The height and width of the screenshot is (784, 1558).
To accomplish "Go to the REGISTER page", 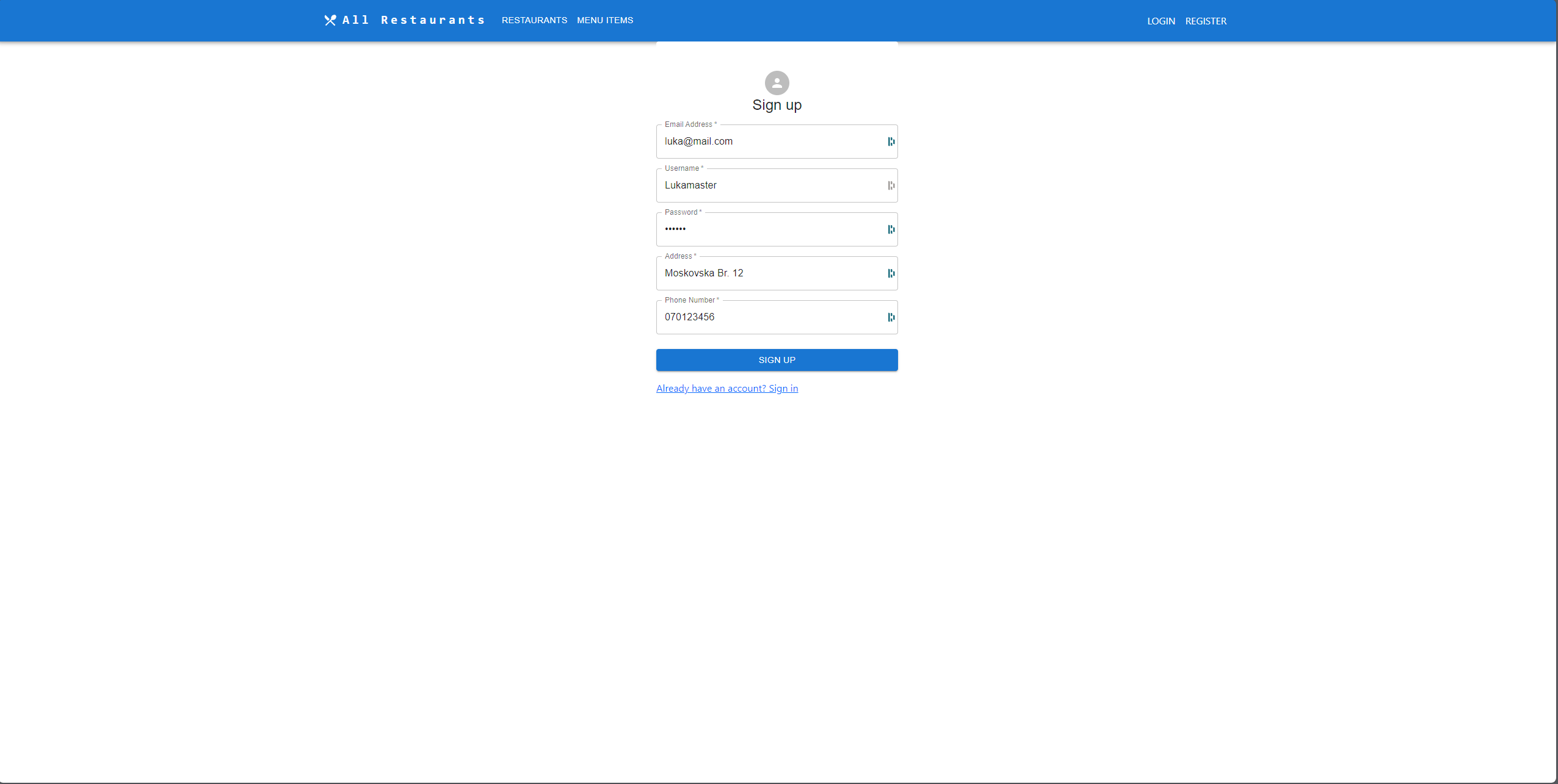I will pos(1205,21).
